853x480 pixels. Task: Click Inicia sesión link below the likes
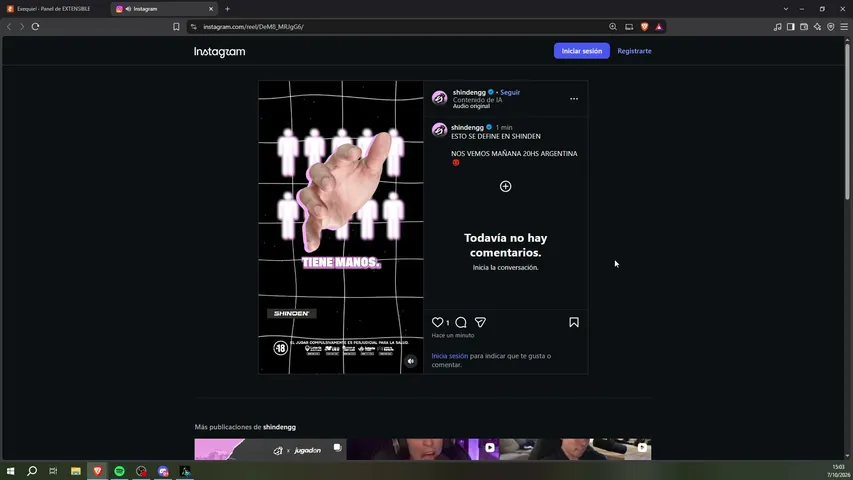(449, 356)
